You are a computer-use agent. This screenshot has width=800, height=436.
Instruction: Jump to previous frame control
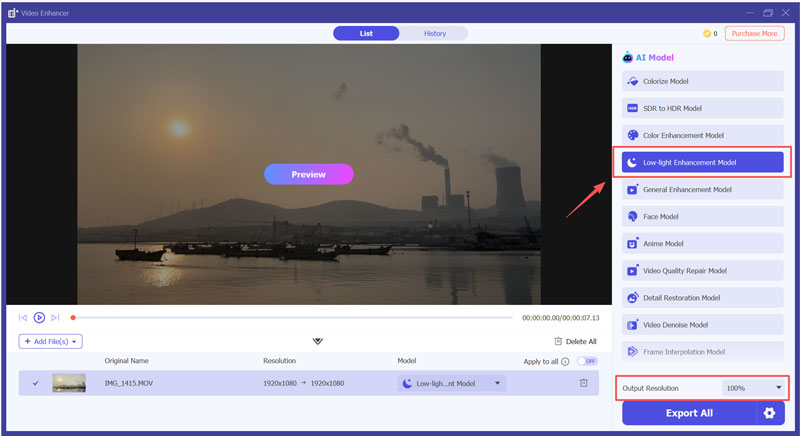pos(22,318)
